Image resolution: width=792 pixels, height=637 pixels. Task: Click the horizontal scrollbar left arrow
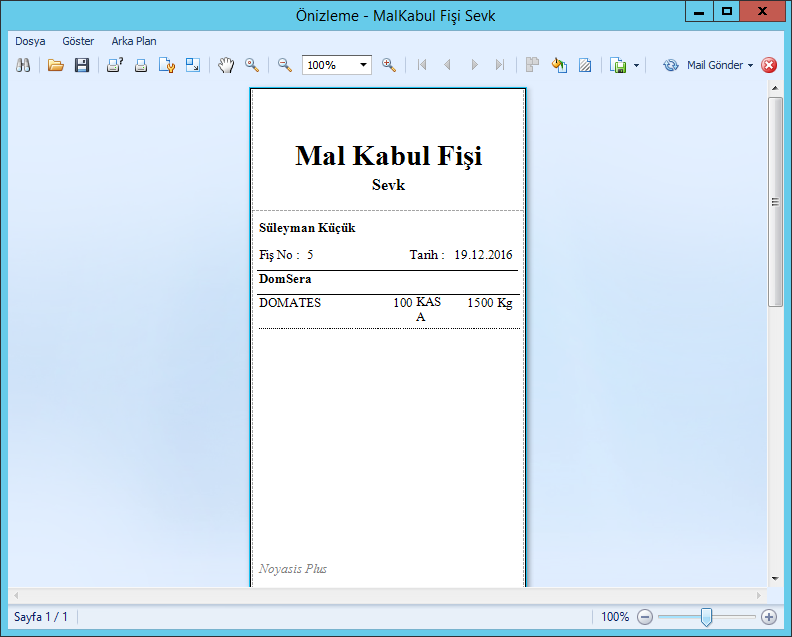16,596
